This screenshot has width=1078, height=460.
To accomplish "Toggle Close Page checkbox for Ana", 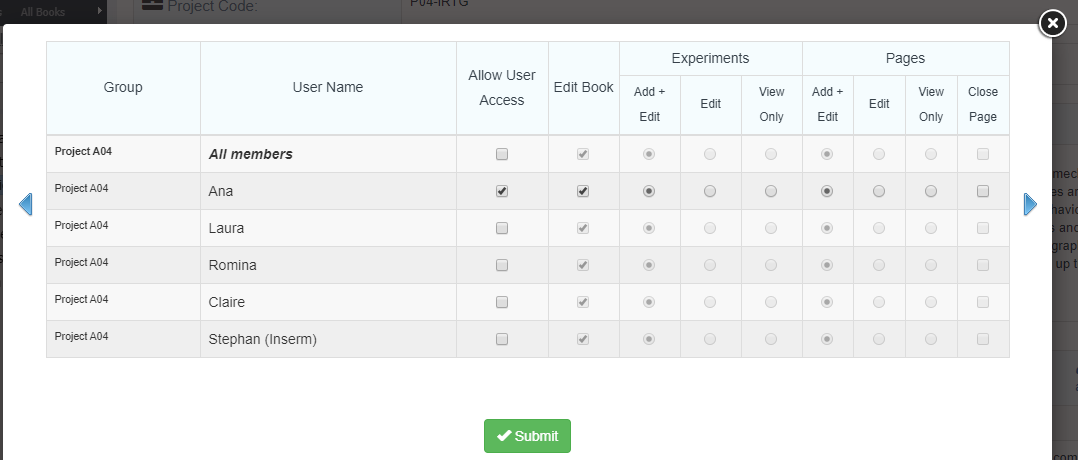I will tap(983, 191).
